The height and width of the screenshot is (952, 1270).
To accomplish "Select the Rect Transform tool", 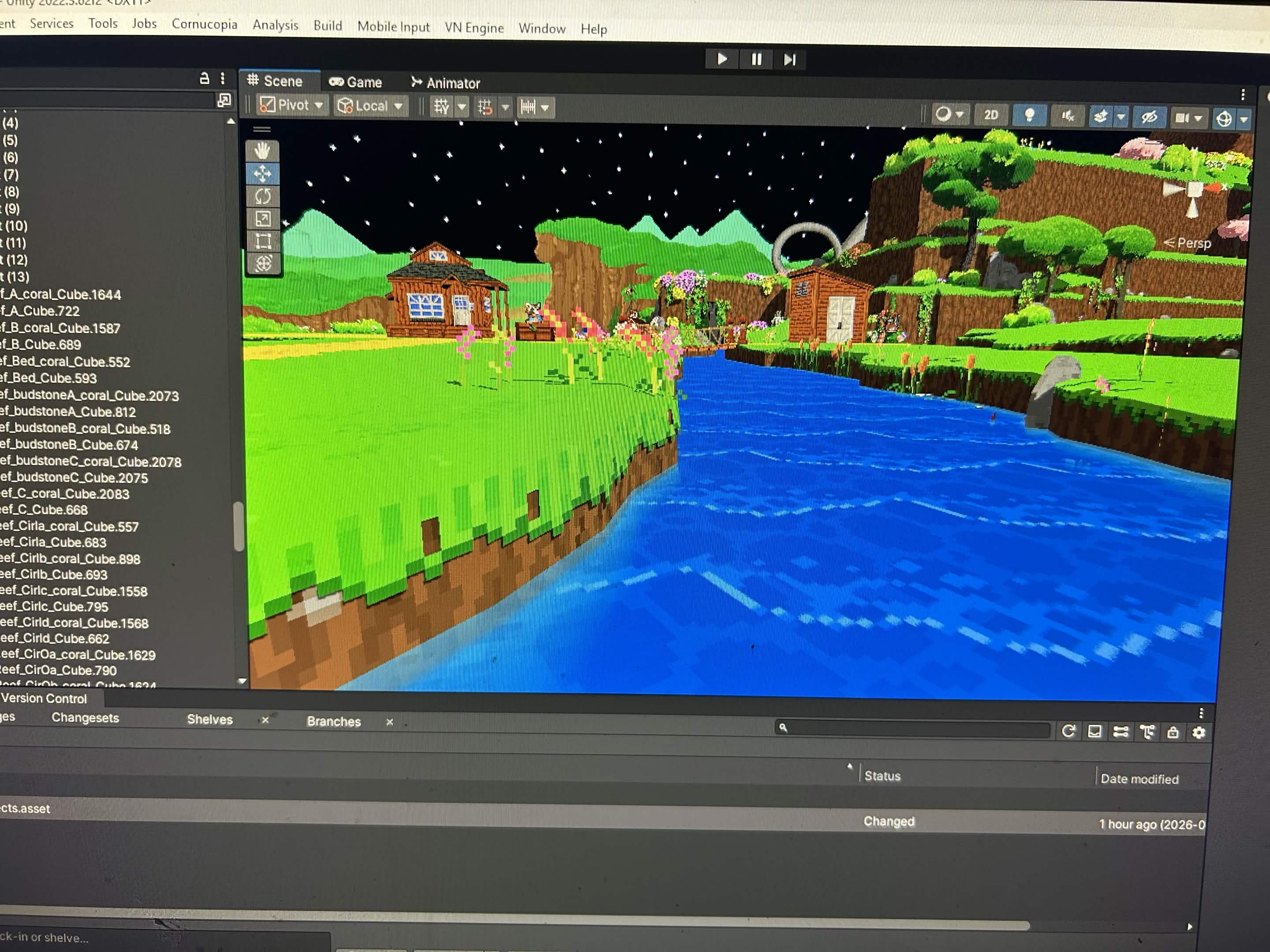I will coord(263,242).
